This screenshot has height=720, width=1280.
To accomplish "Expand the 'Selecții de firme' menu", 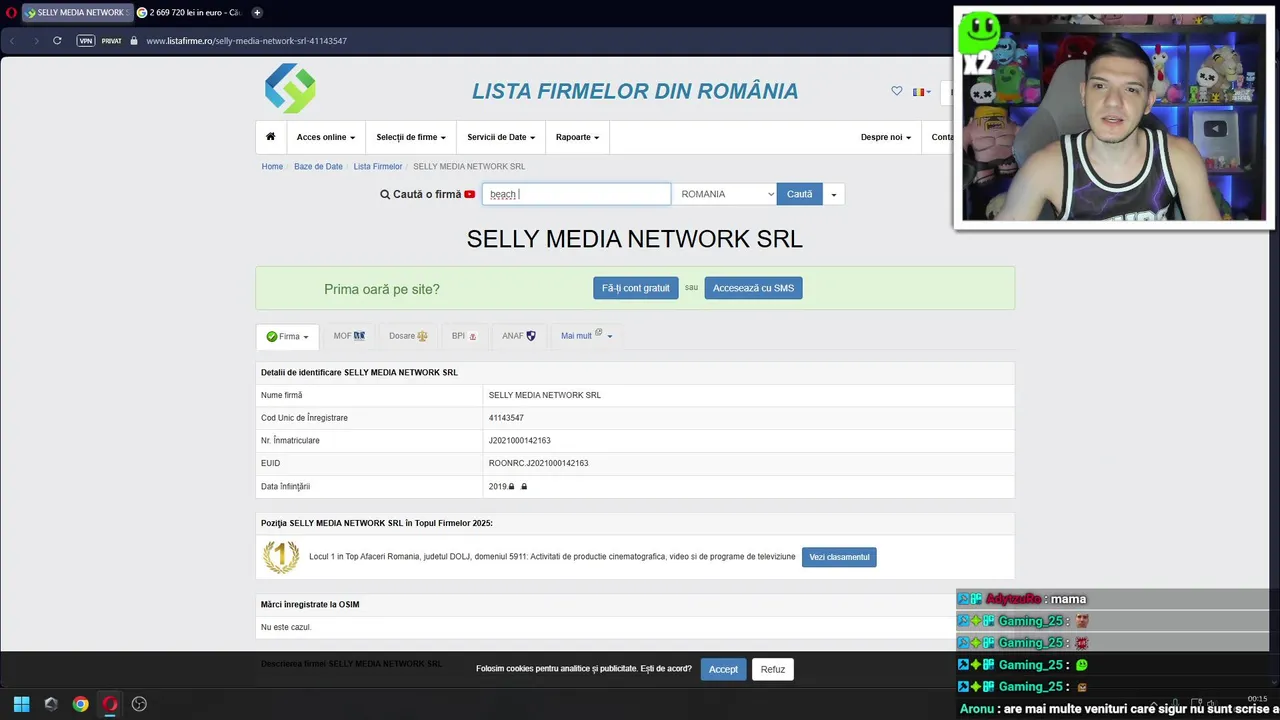I will 411,137.
